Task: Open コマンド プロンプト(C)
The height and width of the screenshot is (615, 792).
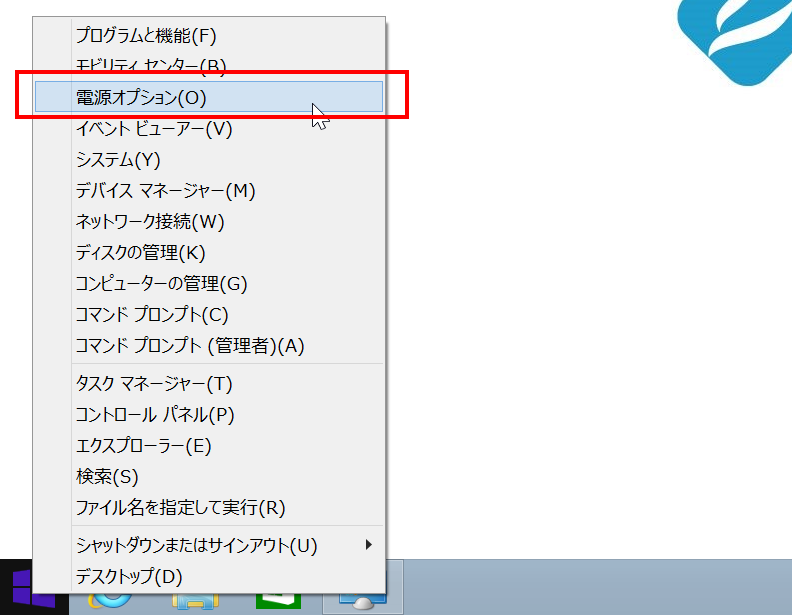Action: point(209,315)
